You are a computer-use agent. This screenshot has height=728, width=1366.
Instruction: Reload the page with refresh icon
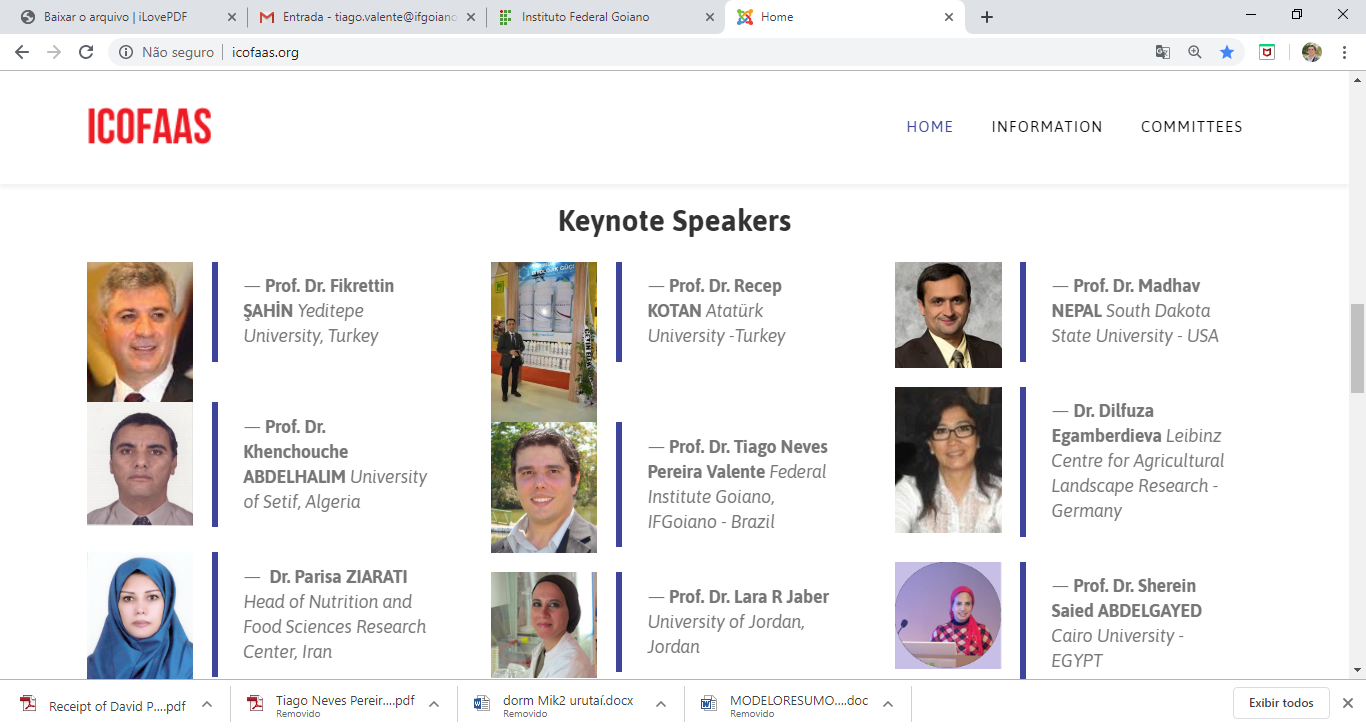[86, 53]
